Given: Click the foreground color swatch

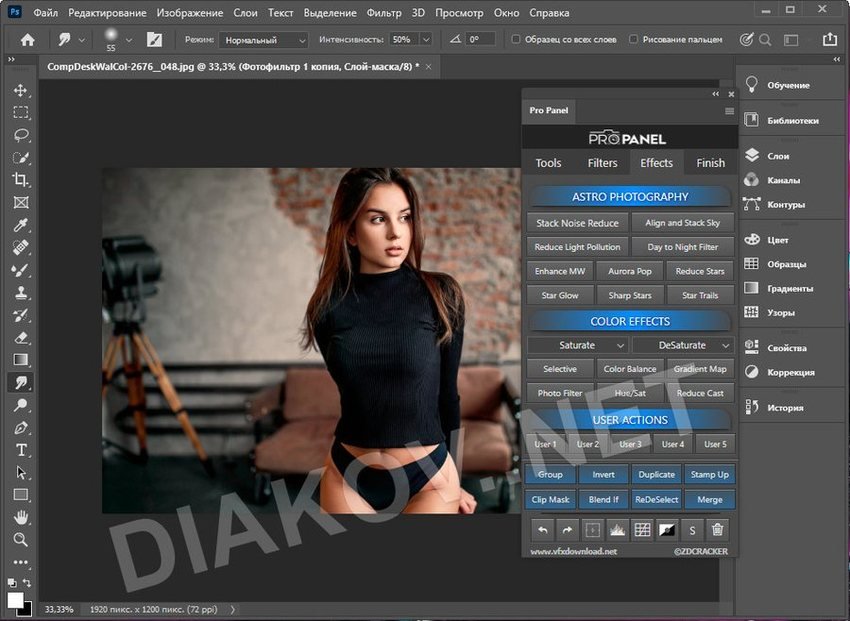Looking at the screenshot, I should (15, 599).
